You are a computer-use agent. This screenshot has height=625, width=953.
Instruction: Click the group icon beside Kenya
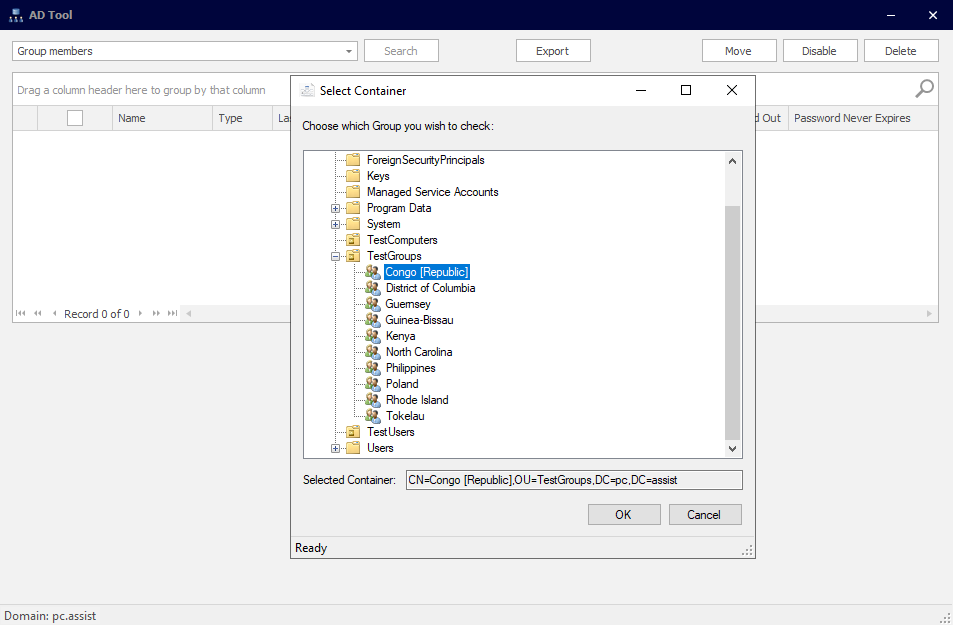372,336
